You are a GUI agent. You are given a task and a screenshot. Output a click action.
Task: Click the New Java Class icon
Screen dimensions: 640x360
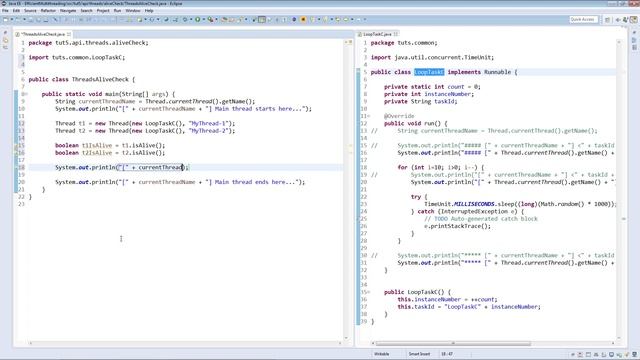tap(152, 19)
